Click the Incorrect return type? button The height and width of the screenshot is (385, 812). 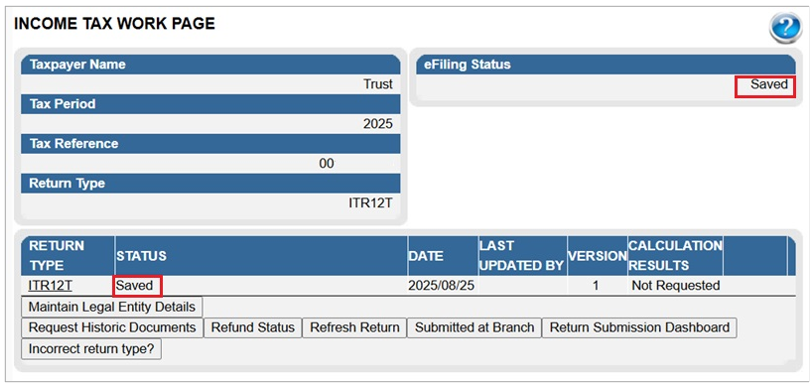click(x=92, y=349)
